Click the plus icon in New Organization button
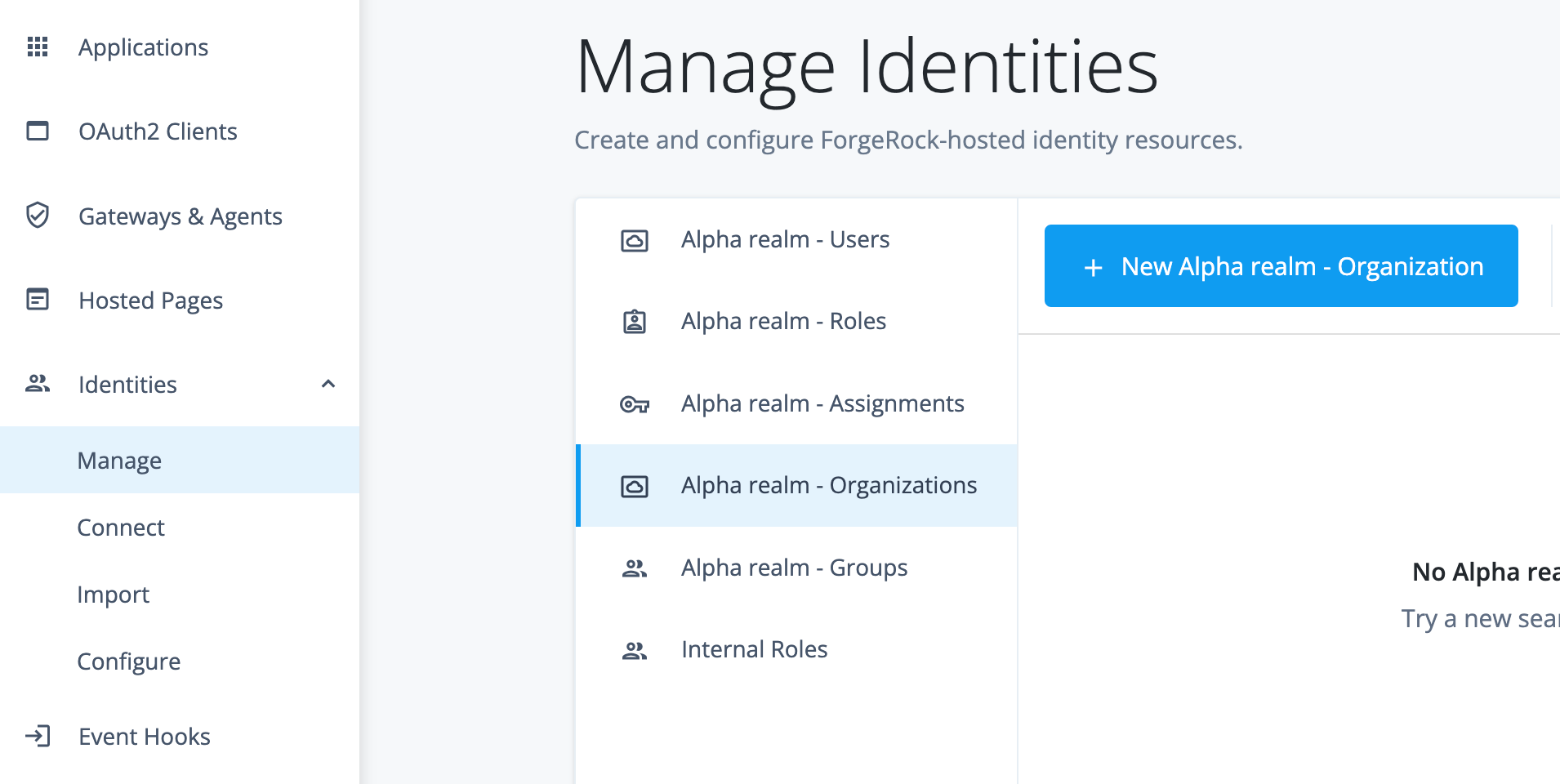Image resolution: width=1560 pixels, height=784 pixels. pos(1094,267)
